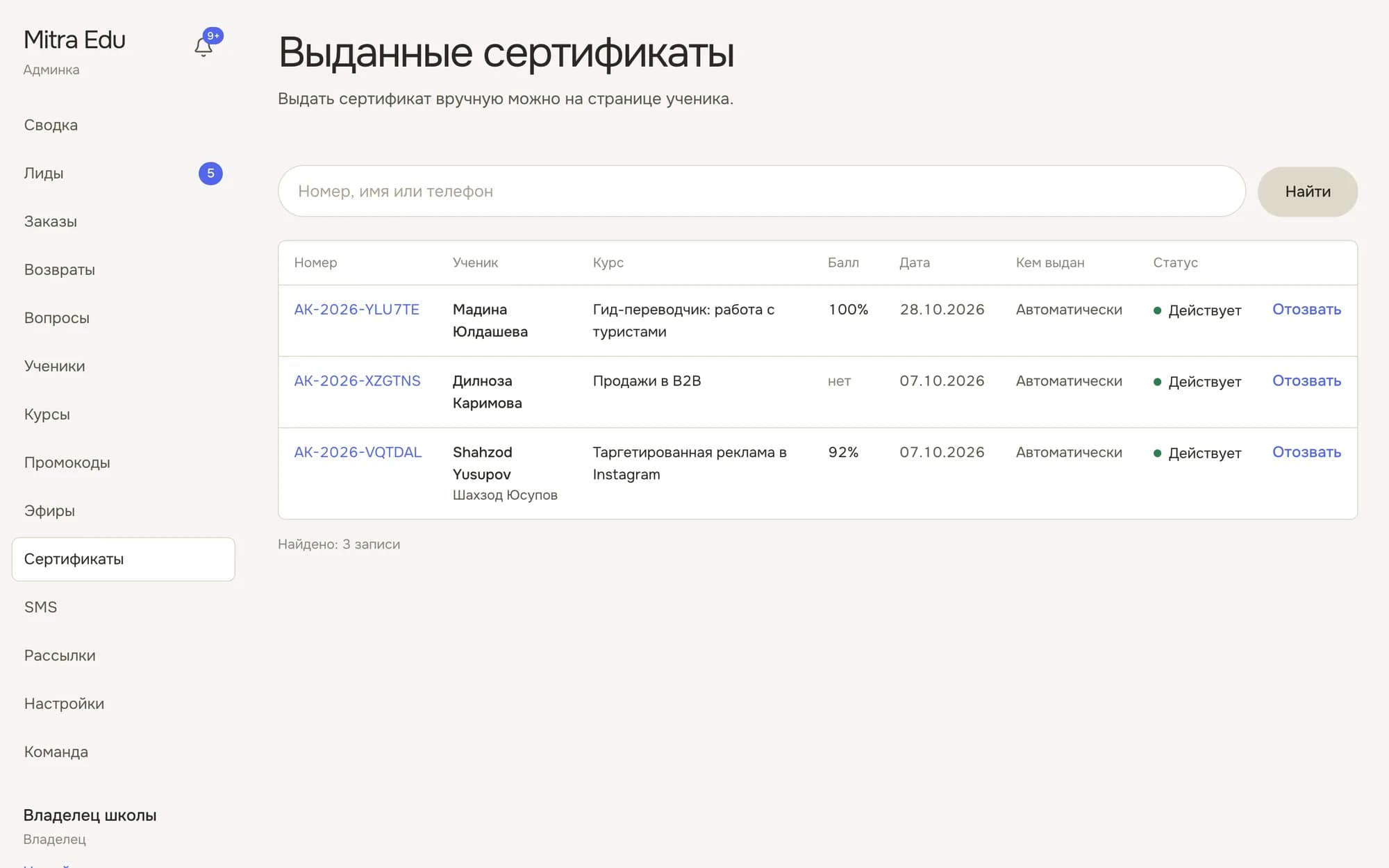Open certificate AK-2026-XZGTNS
Image resolution: width=1389 pixels, height=868 pixels.
(x=357, y=381)
